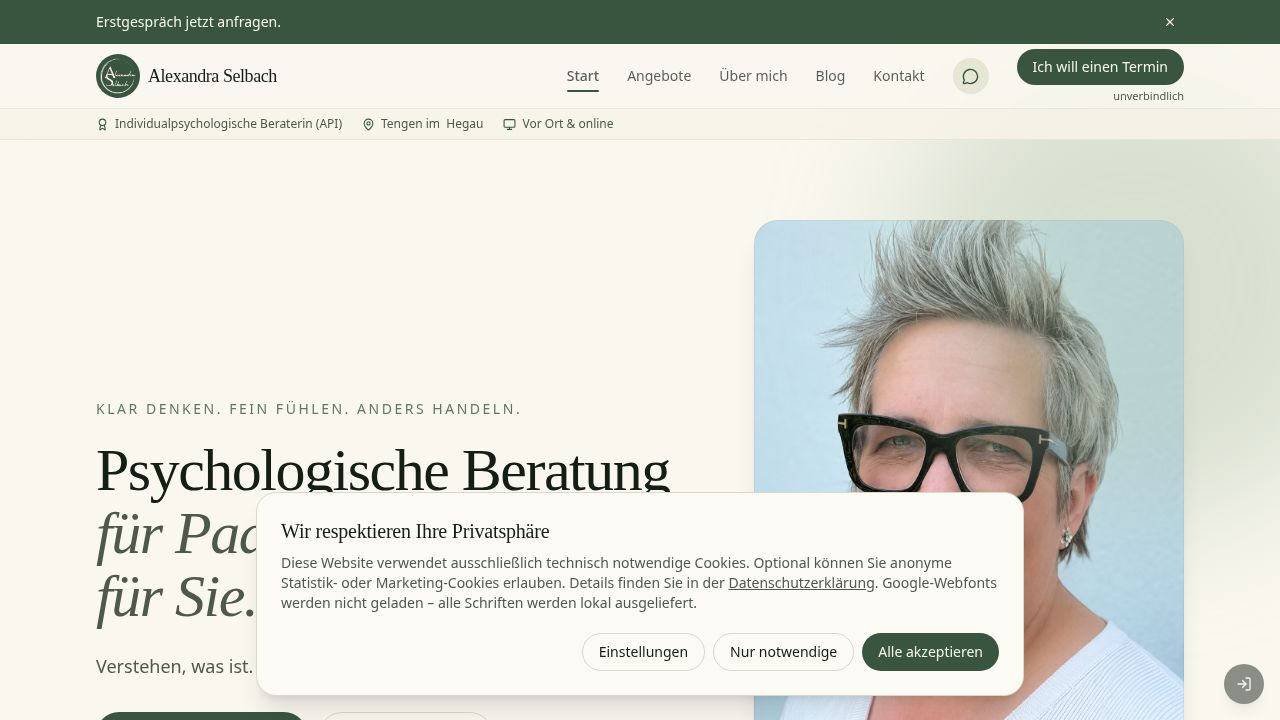Click the Alexandra Selbach round logo
Image resolution: width=1280 pixels, height=720 pixels.
[x=118, y=76]
